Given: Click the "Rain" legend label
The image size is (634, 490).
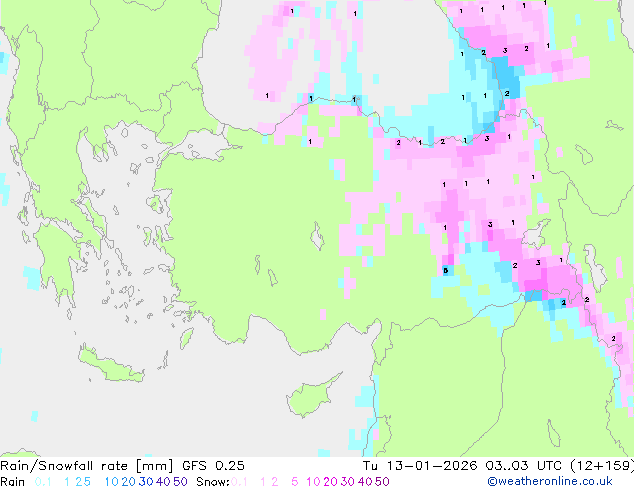Looking at the screenshot, I should [x=13, y=482].
